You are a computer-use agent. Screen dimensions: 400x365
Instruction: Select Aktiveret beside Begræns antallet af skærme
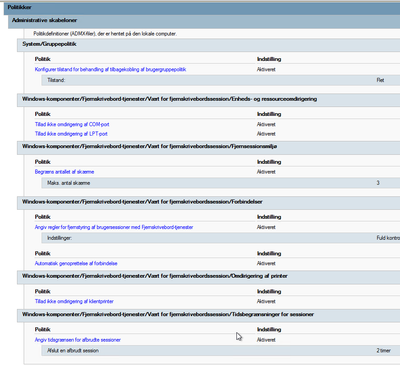(x=266, y=172)
